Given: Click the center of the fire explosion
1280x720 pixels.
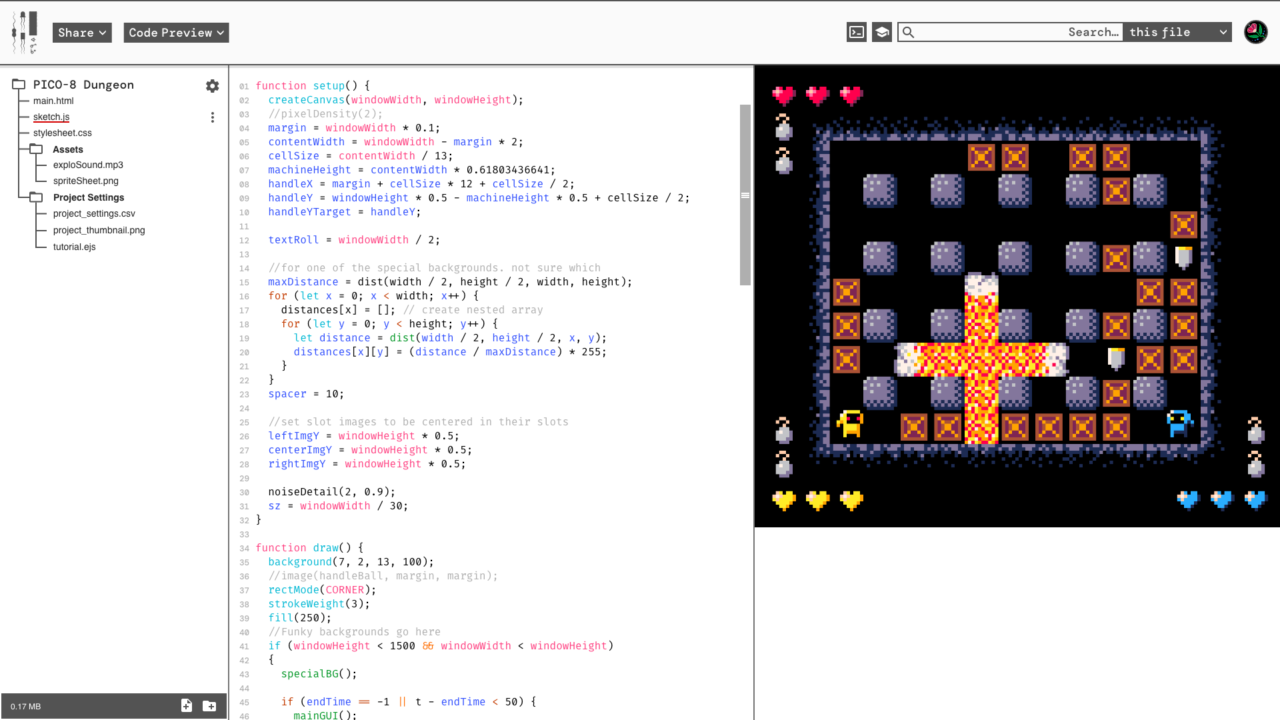Looking at the screenshot, I should coord(981,359).
